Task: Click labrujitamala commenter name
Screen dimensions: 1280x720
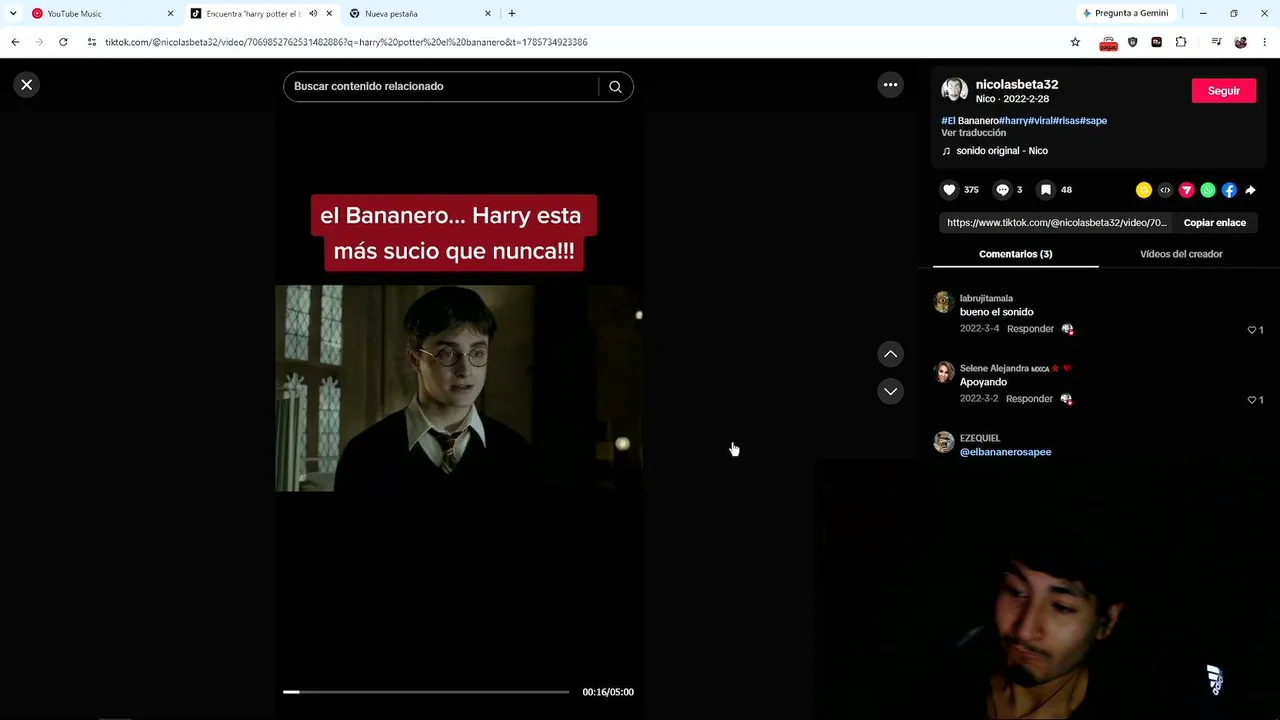Action: [986, 298]
